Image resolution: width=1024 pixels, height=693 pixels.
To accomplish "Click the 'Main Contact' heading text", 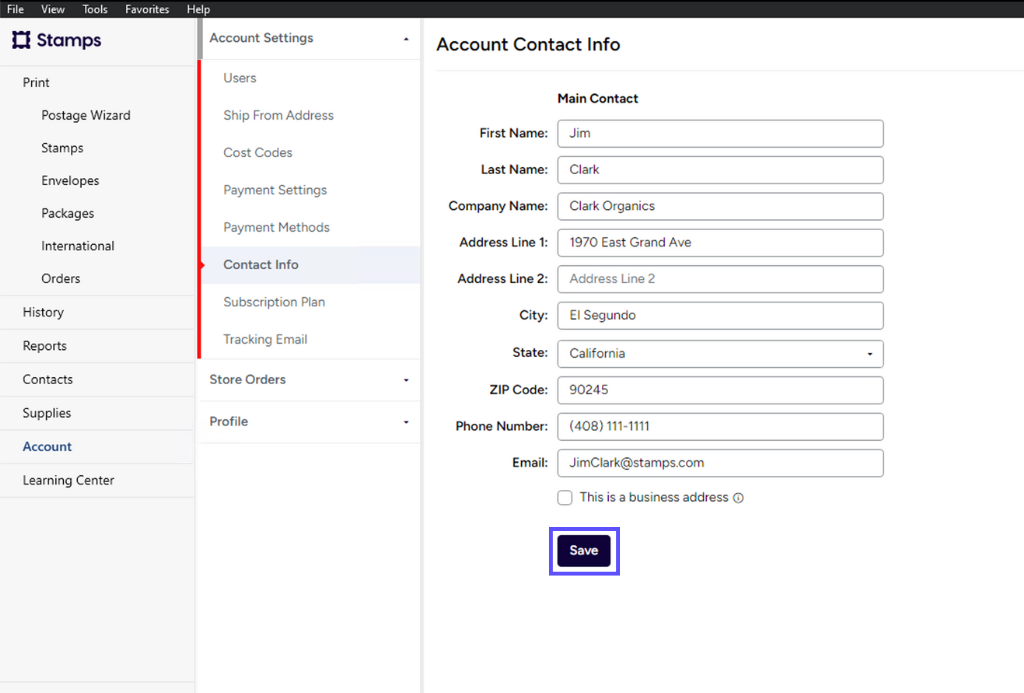I will pyautogui.click(x=598, y=99).
